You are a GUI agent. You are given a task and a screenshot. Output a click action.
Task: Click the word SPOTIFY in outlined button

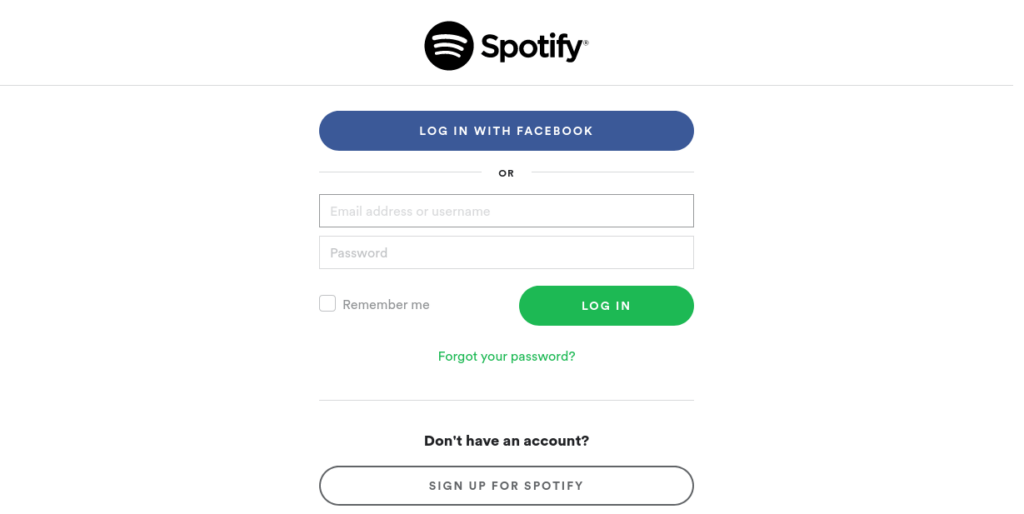(554, 486)
